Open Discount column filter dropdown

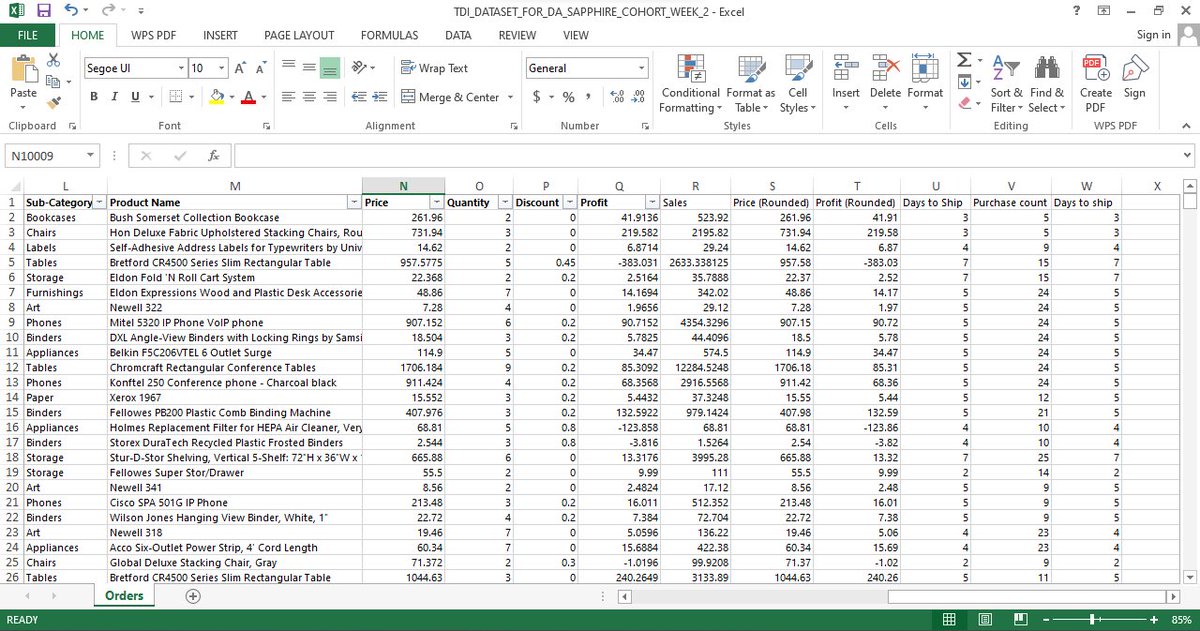pos(569,203)
